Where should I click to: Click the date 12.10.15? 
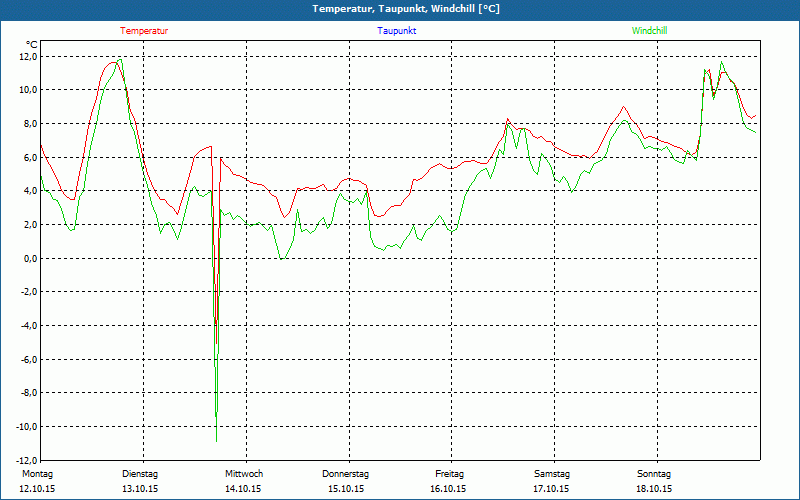click(37, 489)
